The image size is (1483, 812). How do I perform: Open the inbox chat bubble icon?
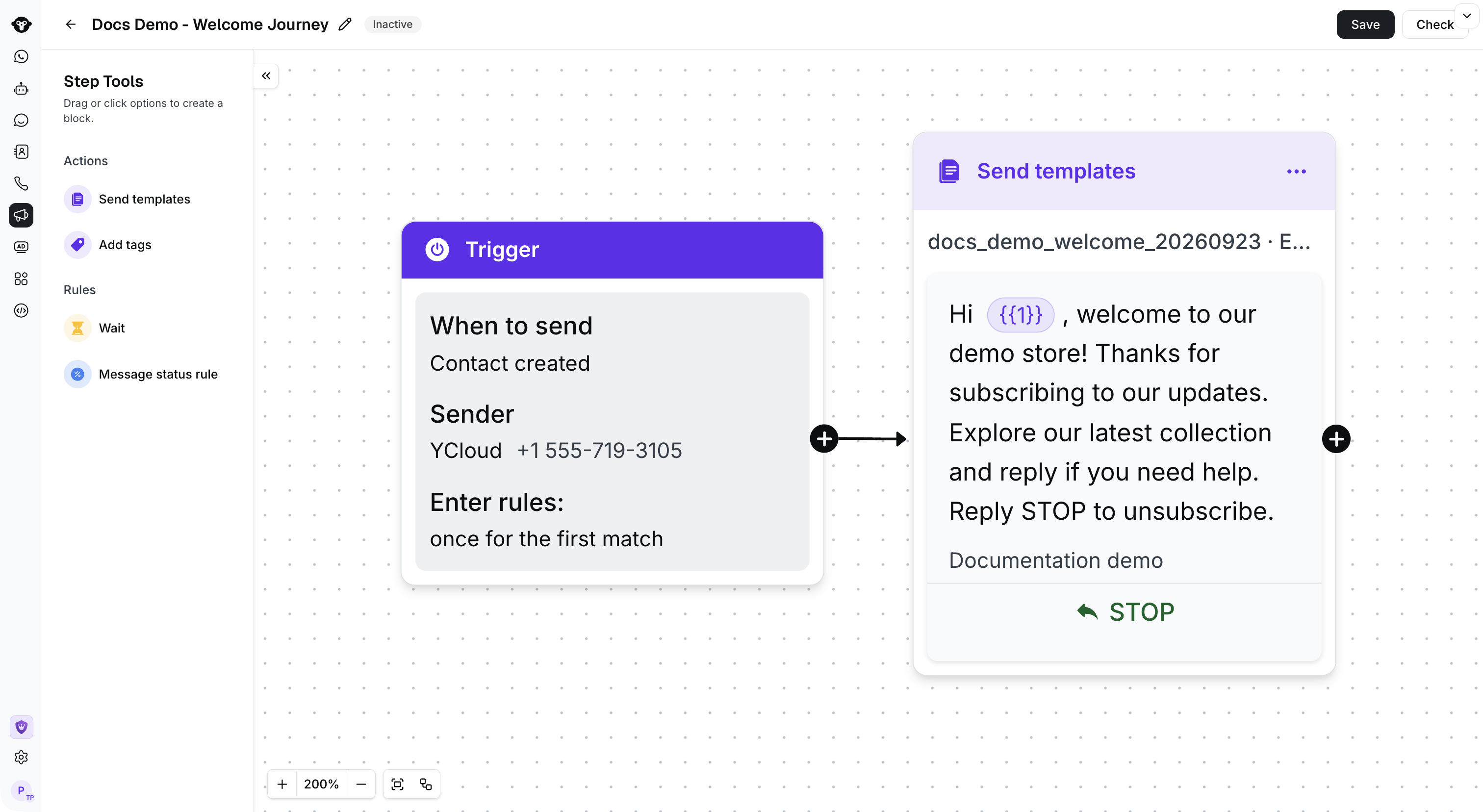(21, 120)
